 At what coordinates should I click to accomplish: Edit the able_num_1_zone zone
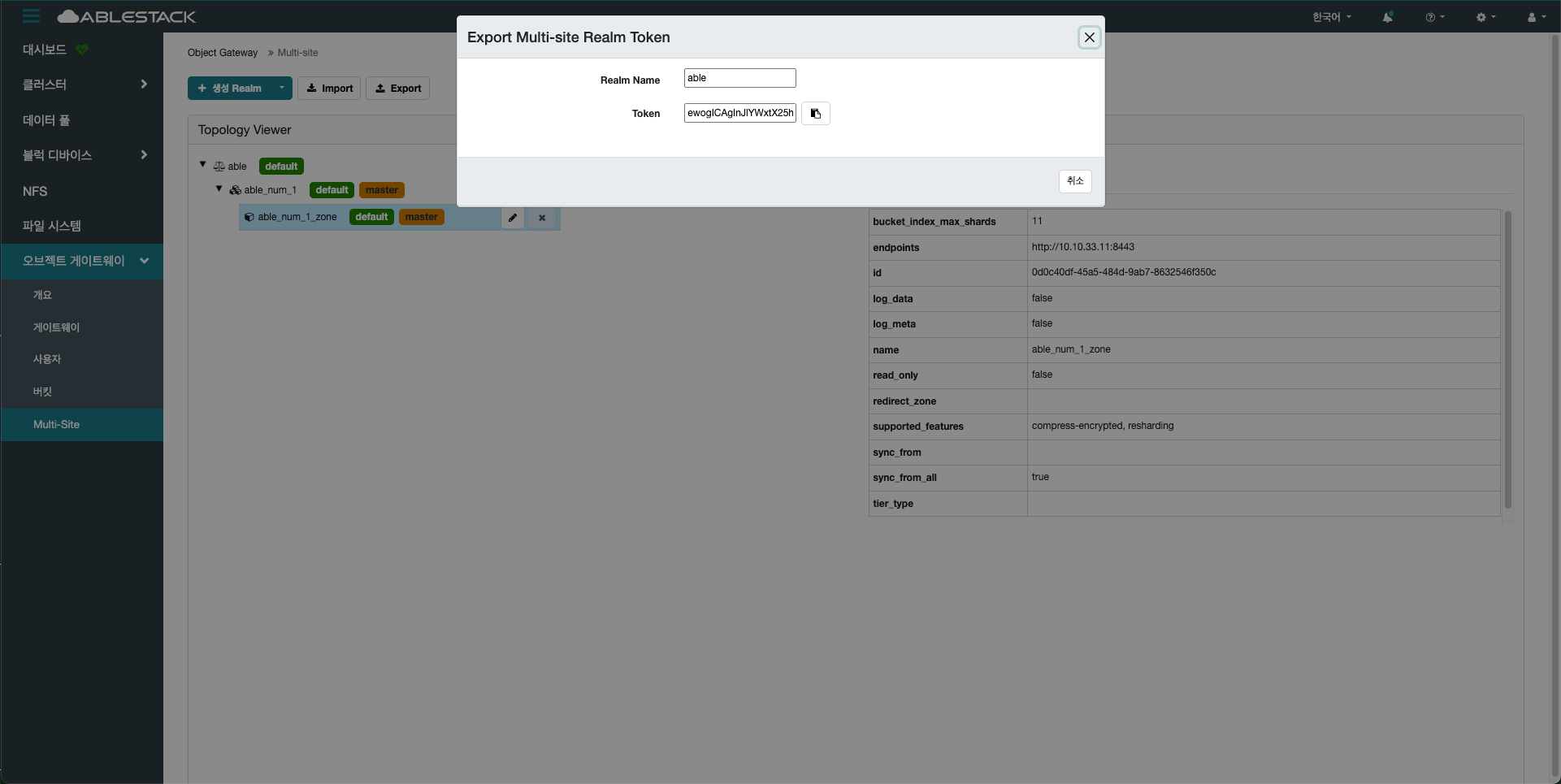point(513,218)
